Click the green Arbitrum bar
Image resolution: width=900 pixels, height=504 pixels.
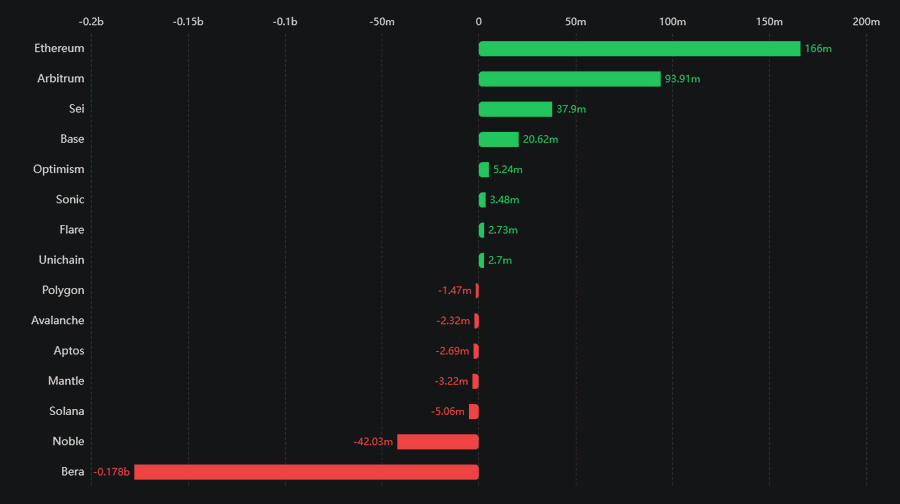pos(569,79)
